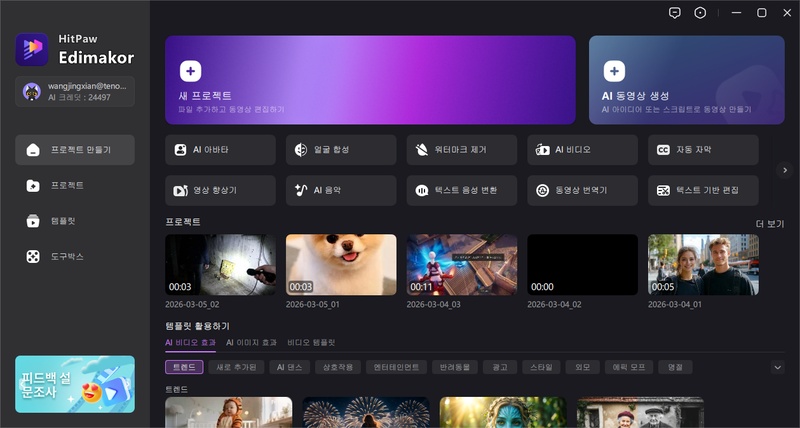Launch the 워터마크 제거 tool
This screenshot has width=800, height=428.
tap(462, 150)
